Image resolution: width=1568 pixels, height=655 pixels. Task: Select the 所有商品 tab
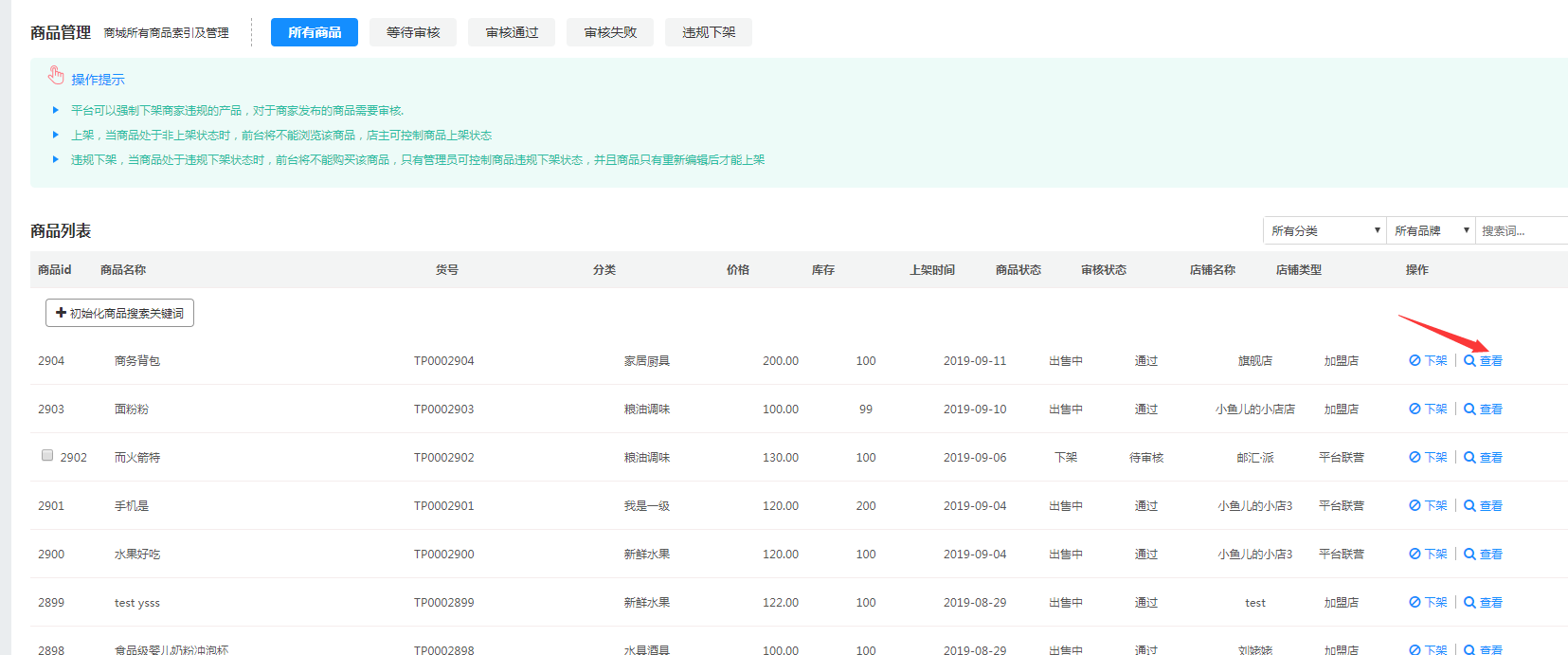coord(315,32)
